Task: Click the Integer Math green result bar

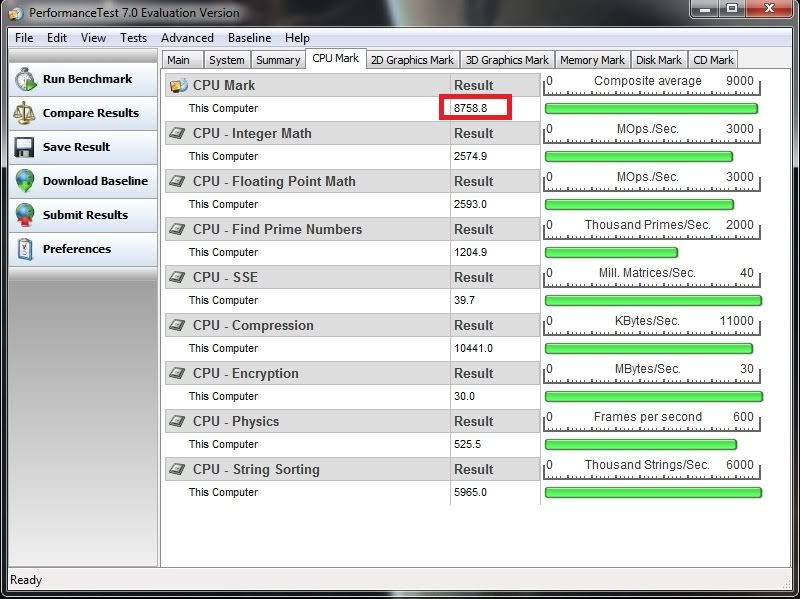Action: coord(639,156)
